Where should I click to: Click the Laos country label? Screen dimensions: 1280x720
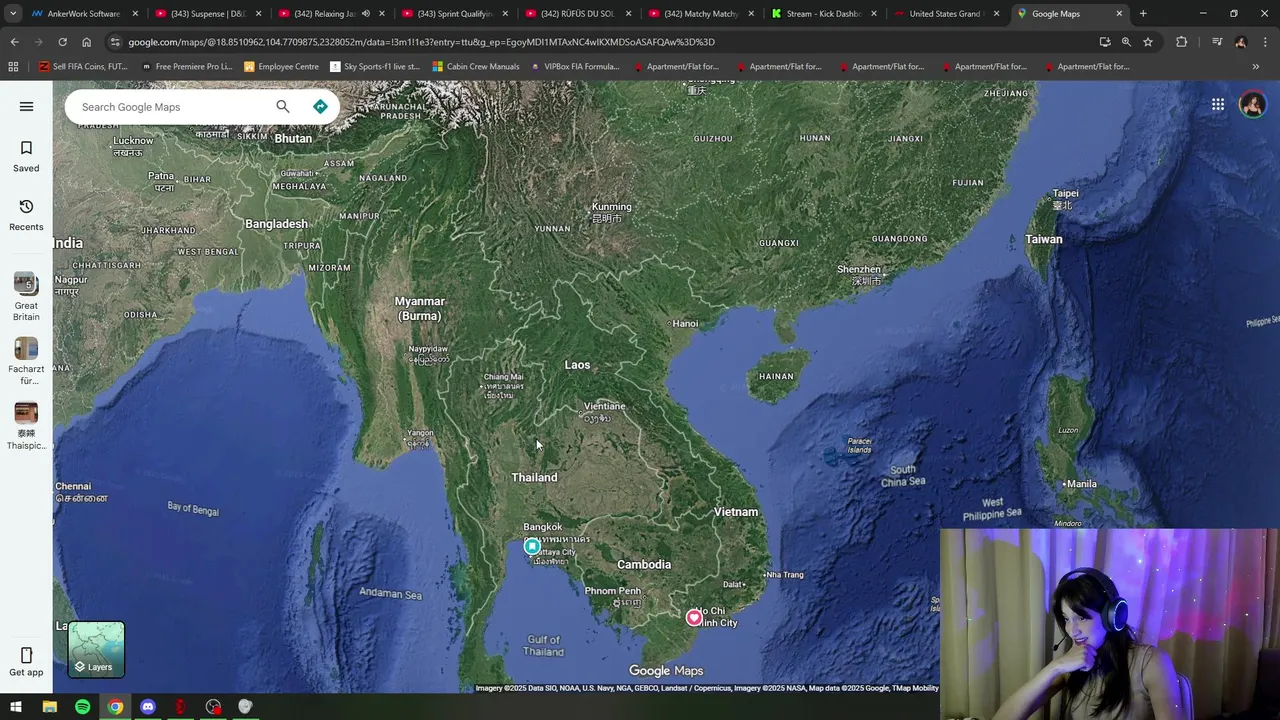pyautogui.click(x=577, y=365)
